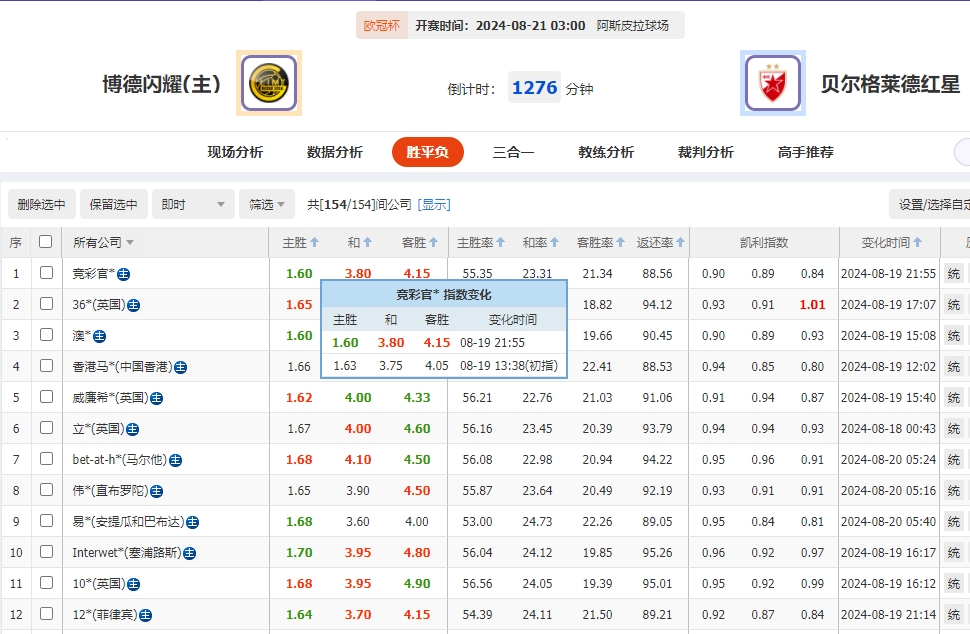970x634 pixels.
Task: Check the checkbox for 立*(英国) row
Action: point(46,427)
